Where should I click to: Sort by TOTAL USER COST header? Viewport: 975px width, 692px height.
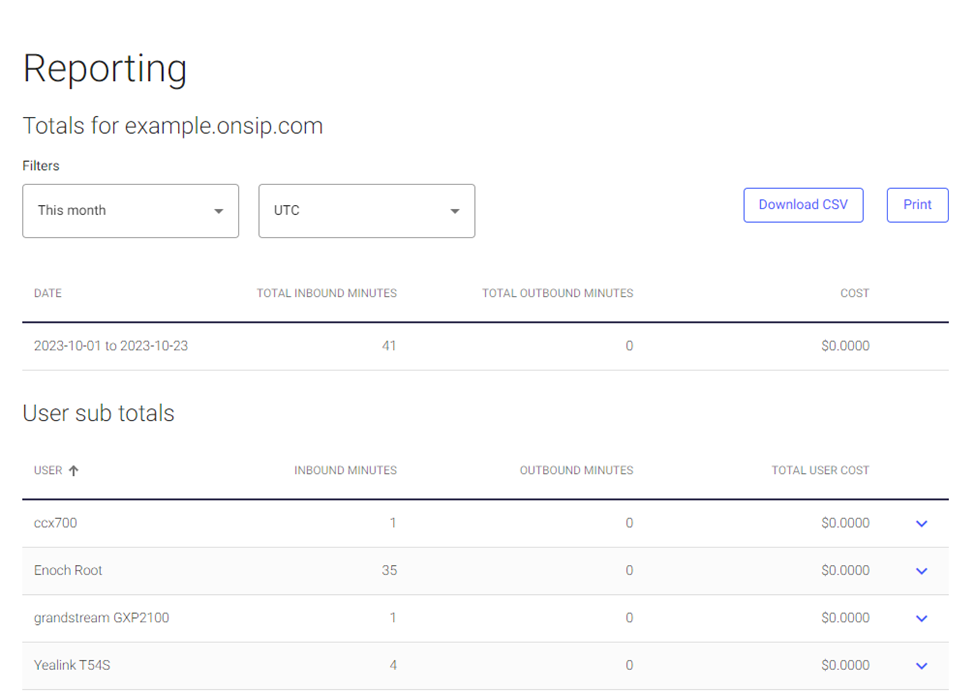[820, 471]
